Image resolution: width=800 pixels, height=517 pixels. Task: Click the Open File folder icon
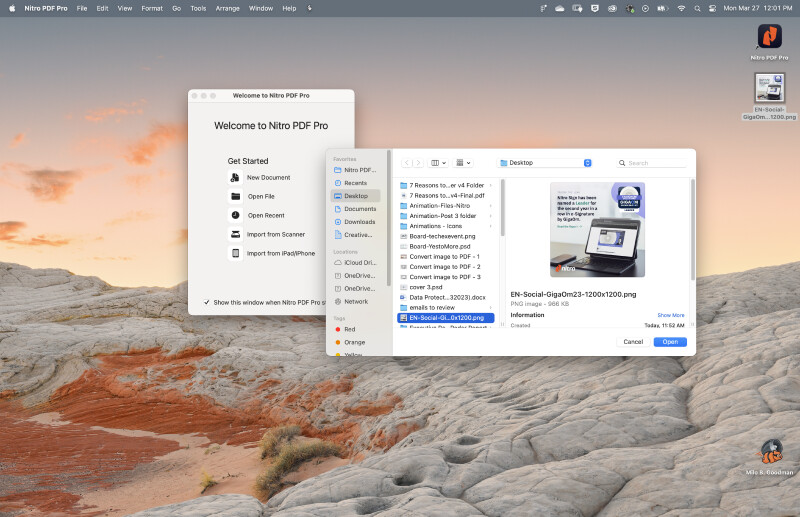(x=235, y=196)
